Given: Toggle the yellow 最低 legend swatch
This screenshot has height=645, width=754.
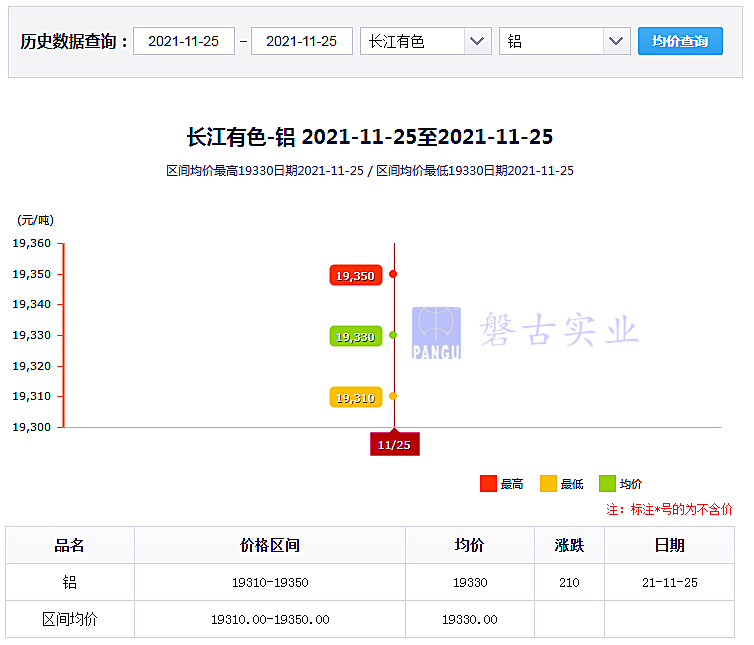Looking at the screenshot, I should click(548, 484).
